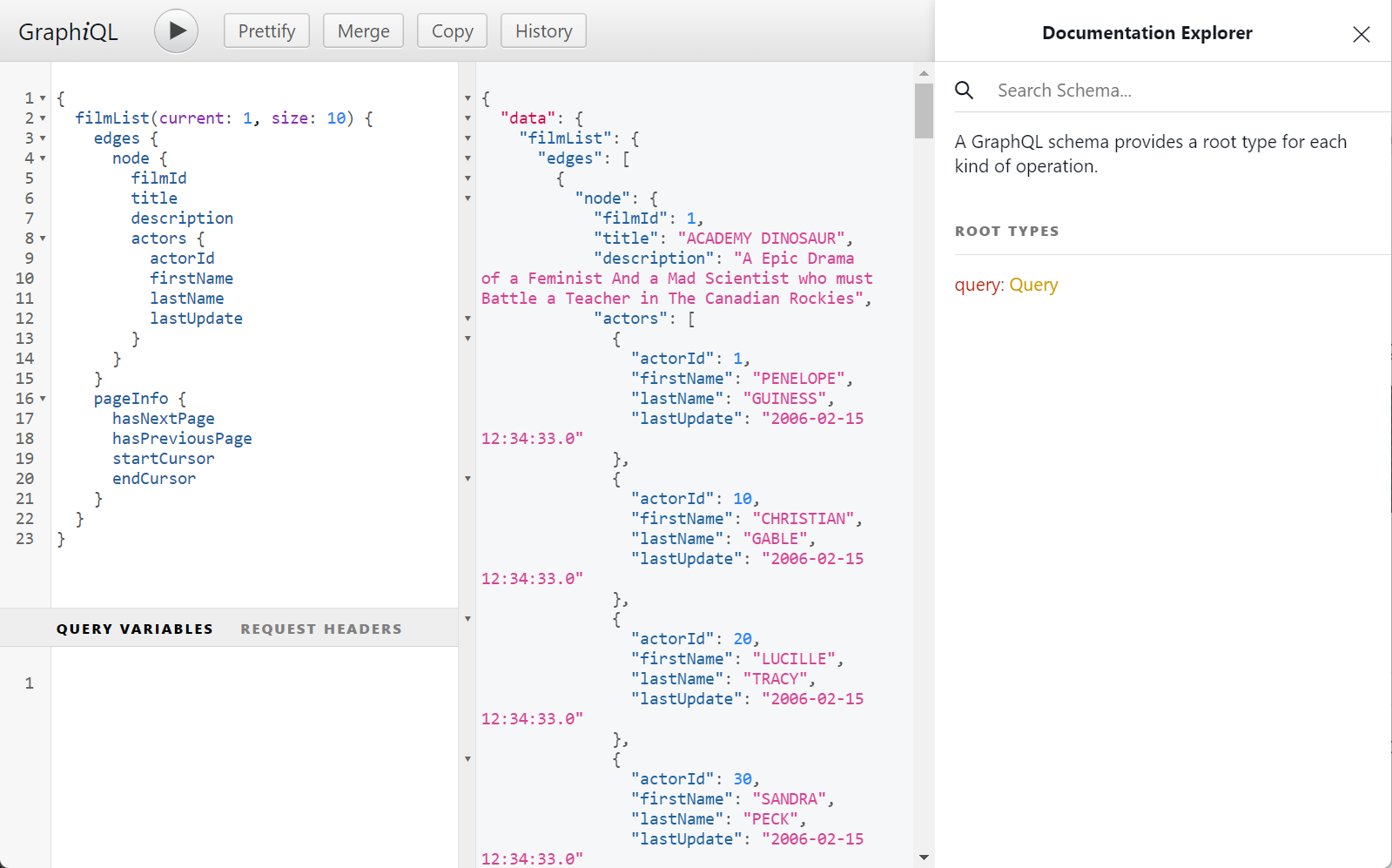Run the query with the Execute play button

[177, 31]
